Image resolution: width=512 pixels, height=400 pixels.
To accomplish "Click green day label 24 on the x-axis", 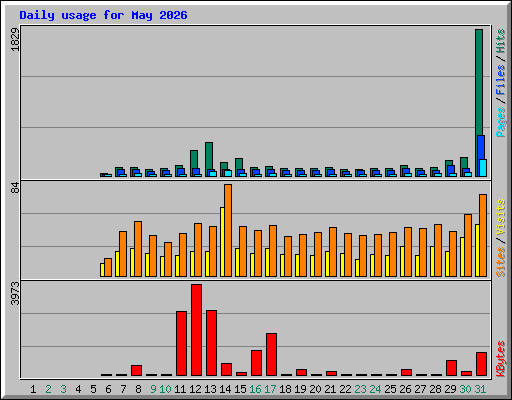I will (x=375, y=389).
